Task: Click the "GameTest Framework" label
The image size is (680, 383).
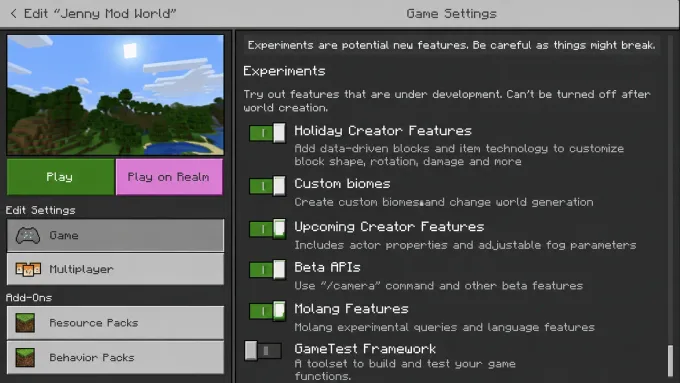Action: point(365,349)
